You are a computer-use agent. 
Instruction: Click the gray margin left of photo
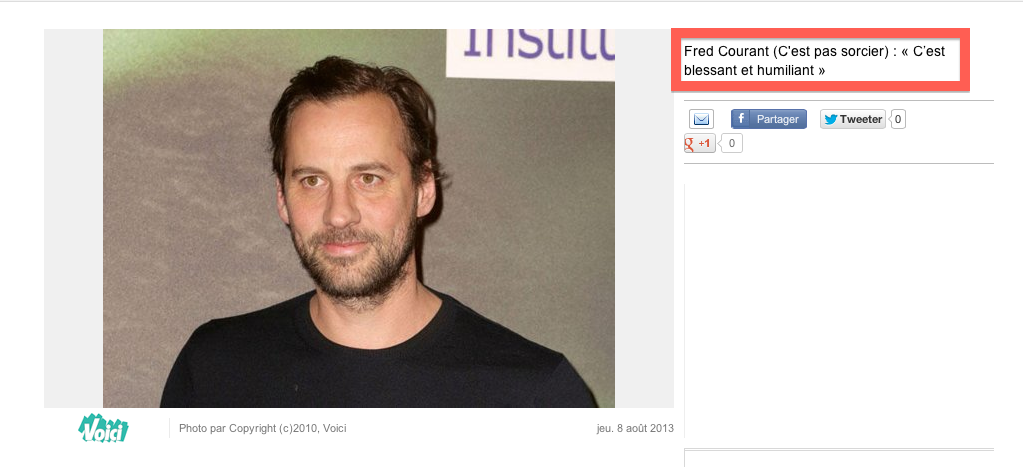tap(73, 218)
